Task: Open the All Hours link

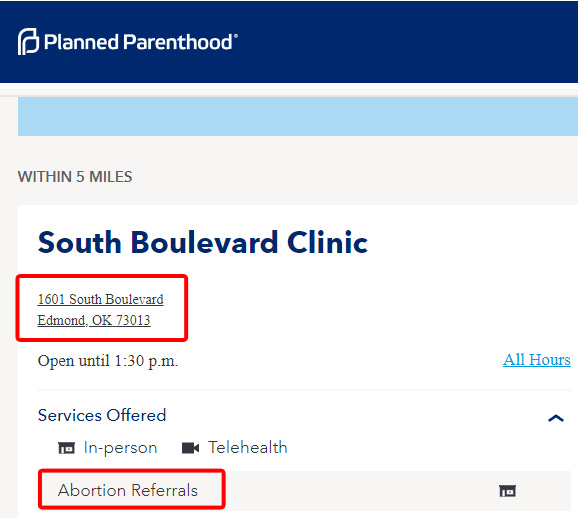Action: click(536, 360)
